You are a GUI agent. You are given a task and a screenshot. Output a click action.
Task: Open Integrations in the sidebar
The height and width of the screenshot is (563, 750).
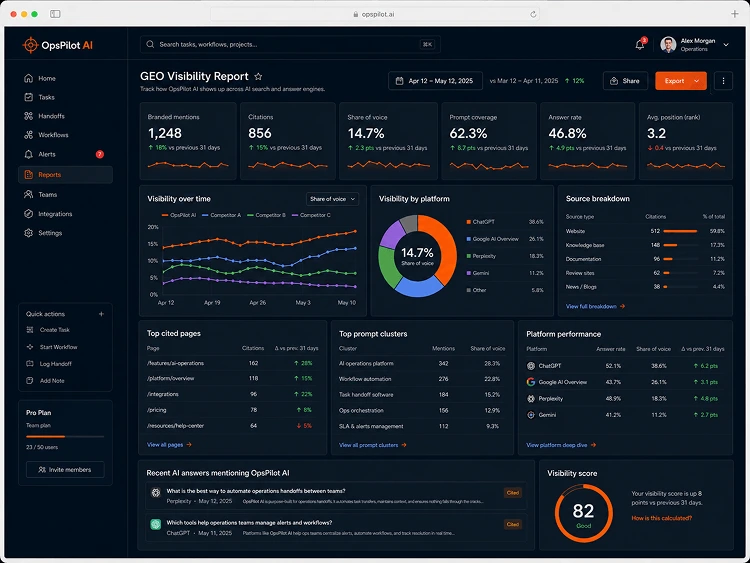[66, 214]
